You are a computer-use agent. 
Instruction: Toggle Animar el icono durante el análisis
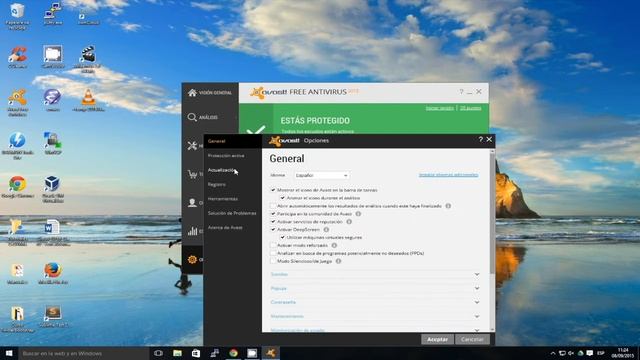click(282, 198)
